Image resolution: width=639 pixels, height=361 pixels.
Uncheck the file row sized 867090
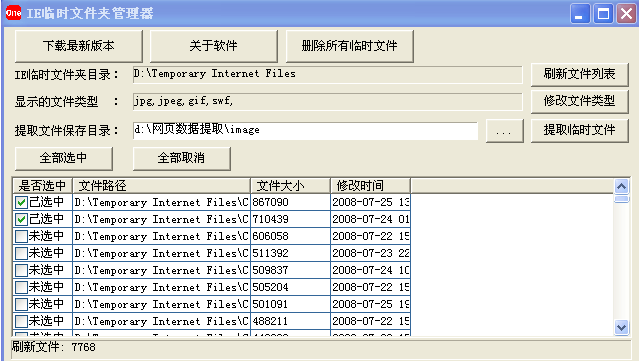[x=21, y=202]
